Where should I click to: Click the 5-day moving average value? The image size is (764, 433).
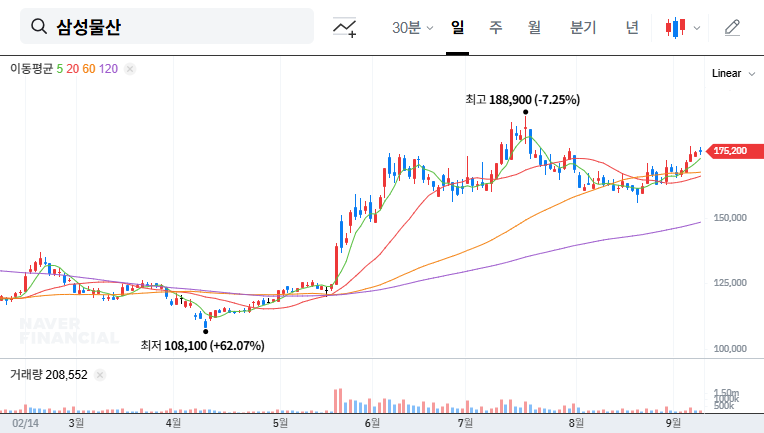[x=59, y=69]
